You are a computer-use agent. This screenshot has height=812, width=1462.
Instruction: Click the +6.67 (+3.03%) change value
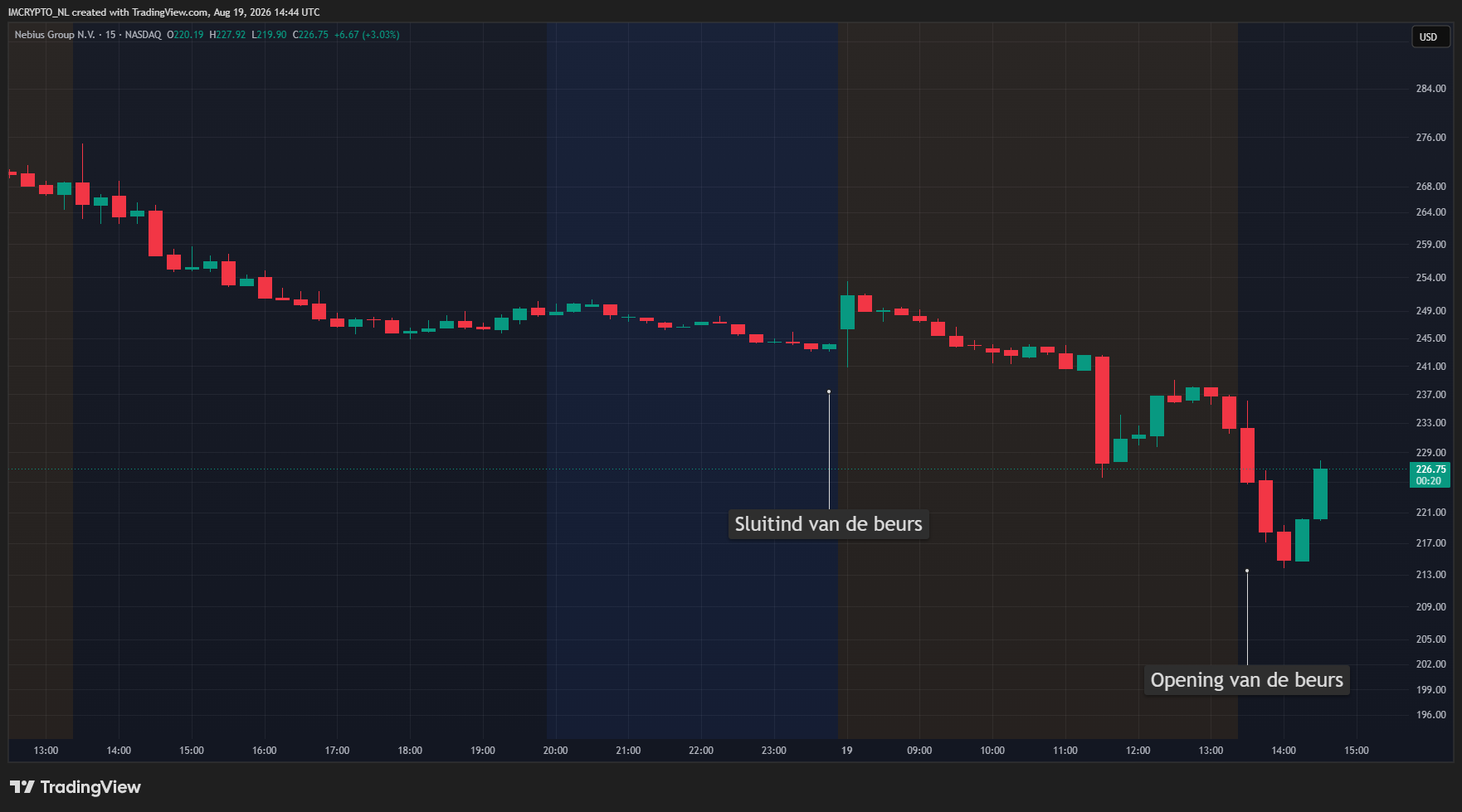[x=367, y=35]
